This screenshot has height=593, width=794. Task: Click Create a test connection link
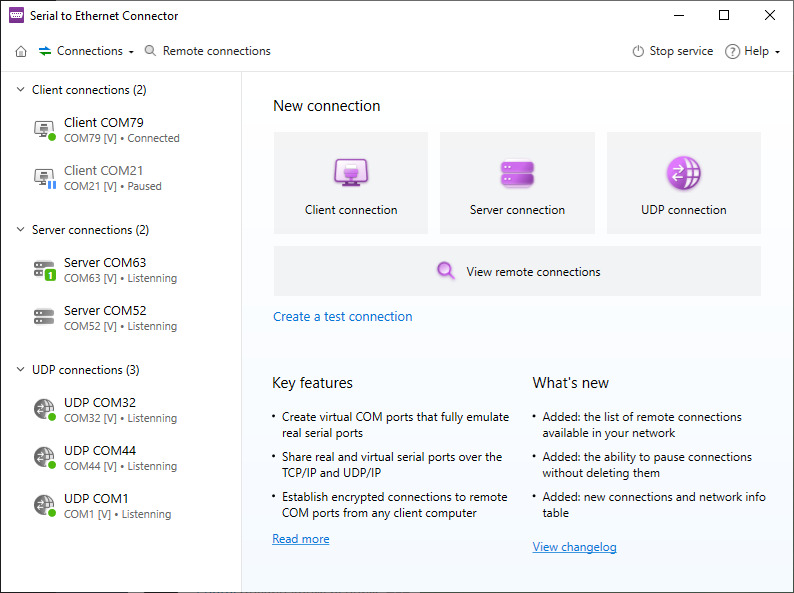click(x=342, y=317)
